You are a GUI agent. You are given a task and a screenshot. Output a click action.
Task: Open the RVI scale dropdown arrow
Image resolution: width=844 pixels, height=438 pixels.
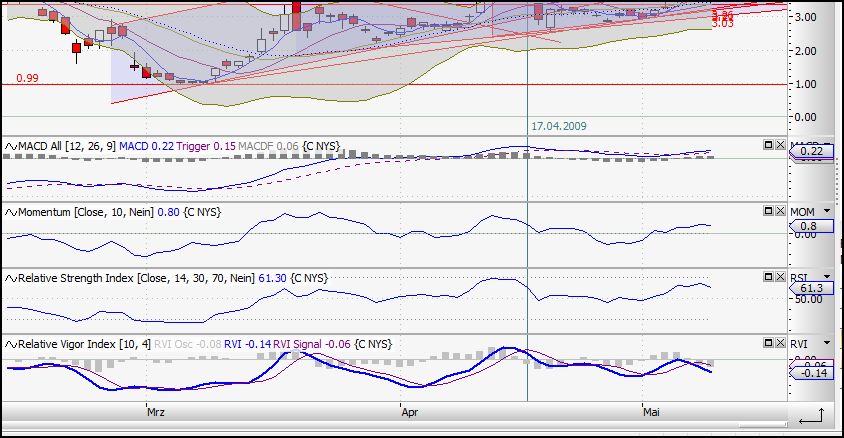[x=827, y=343]
